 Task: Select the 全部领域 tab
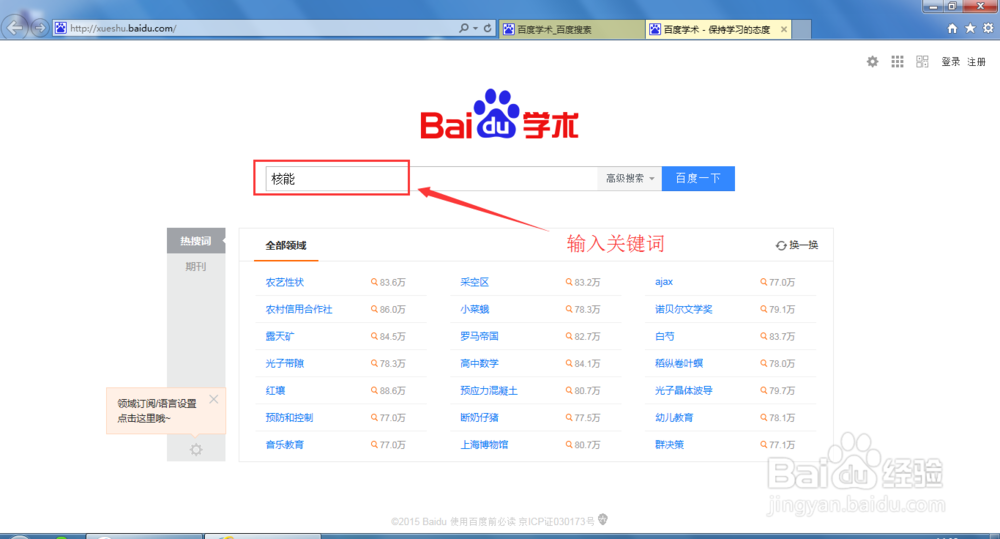[x=286, y=246]
